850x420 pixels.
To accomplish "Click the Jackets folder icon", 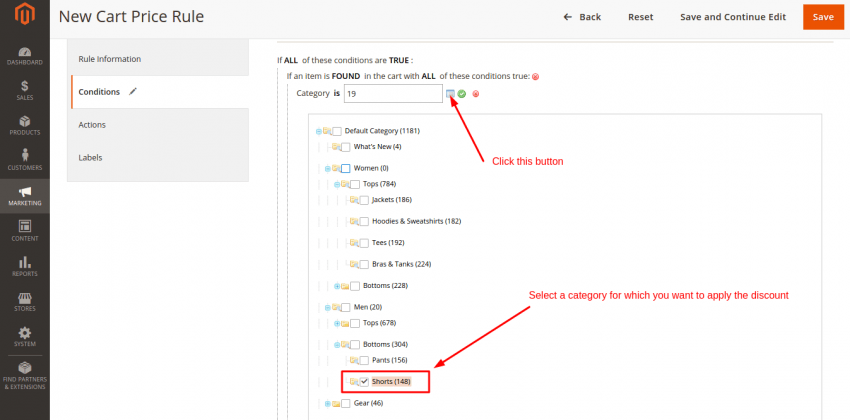I will (x=355, y=200).
